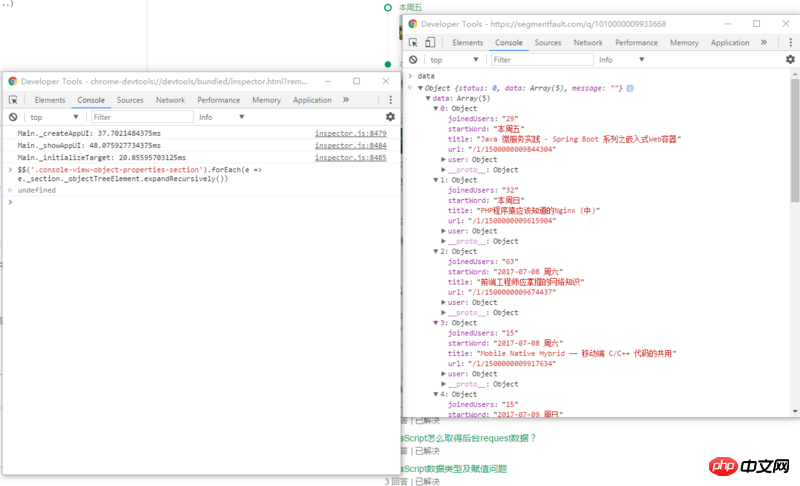Screen dimensions: 800x486
Task: Clear console icon in right DevTools window
Action: [x=413, y=59]
